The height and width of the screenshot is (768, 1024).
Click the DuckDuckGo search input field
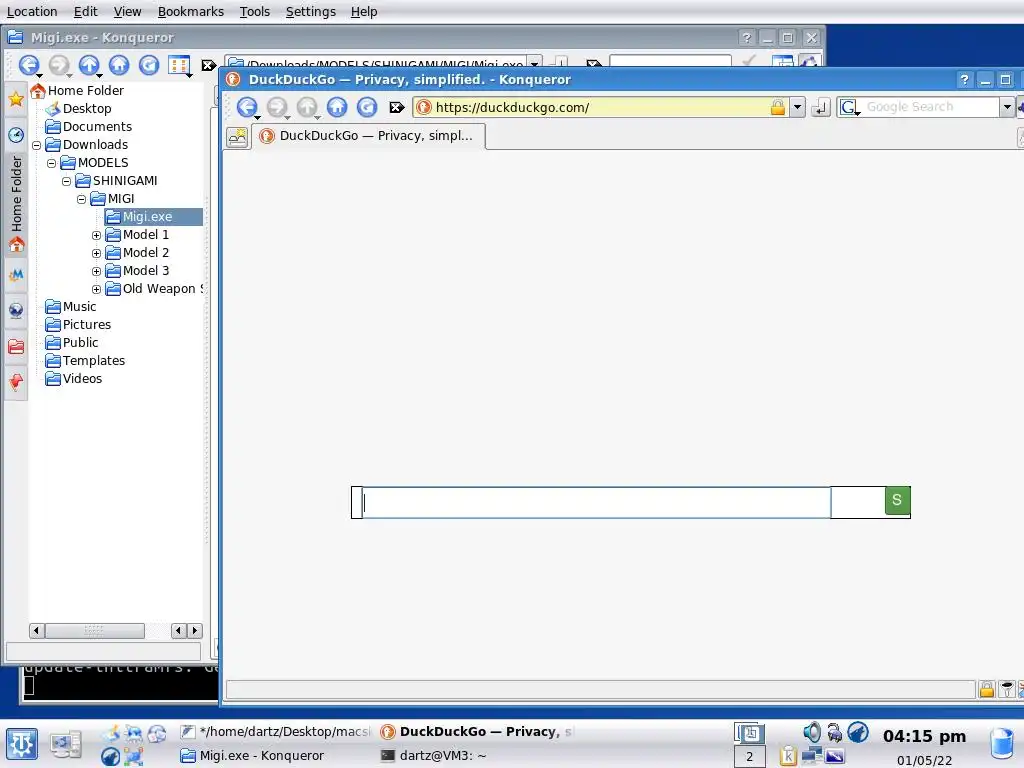tap(596, 502)
